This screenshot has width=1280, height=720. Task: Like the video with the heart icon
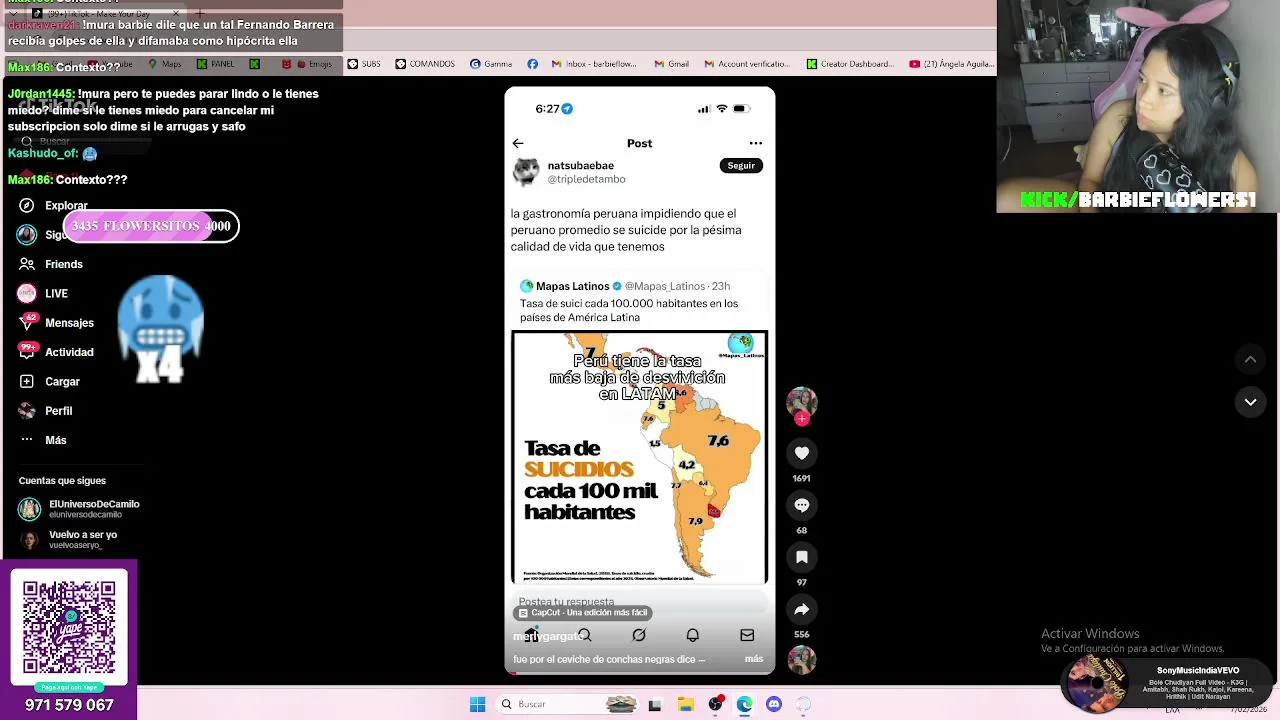point(801,453)
